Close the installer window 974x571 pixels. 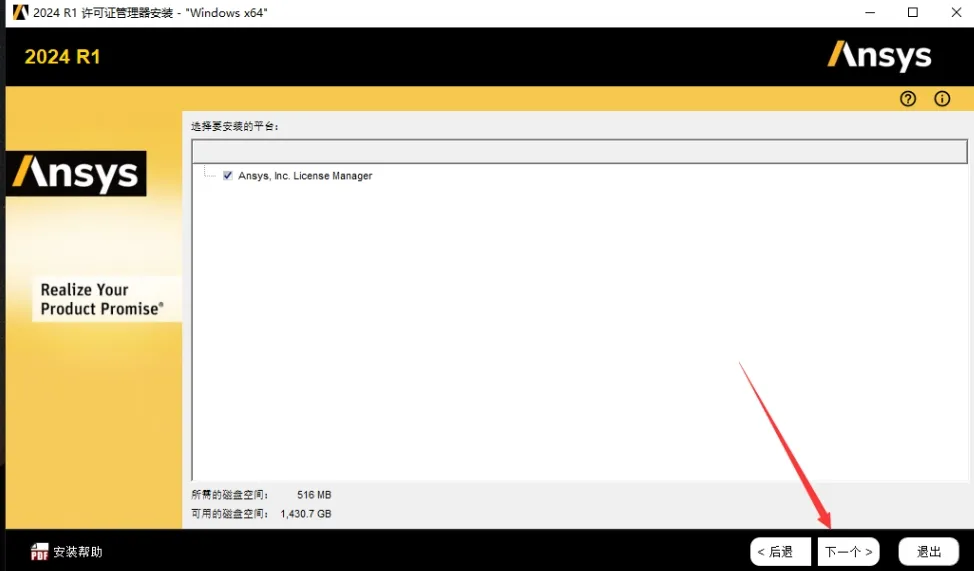956,12
